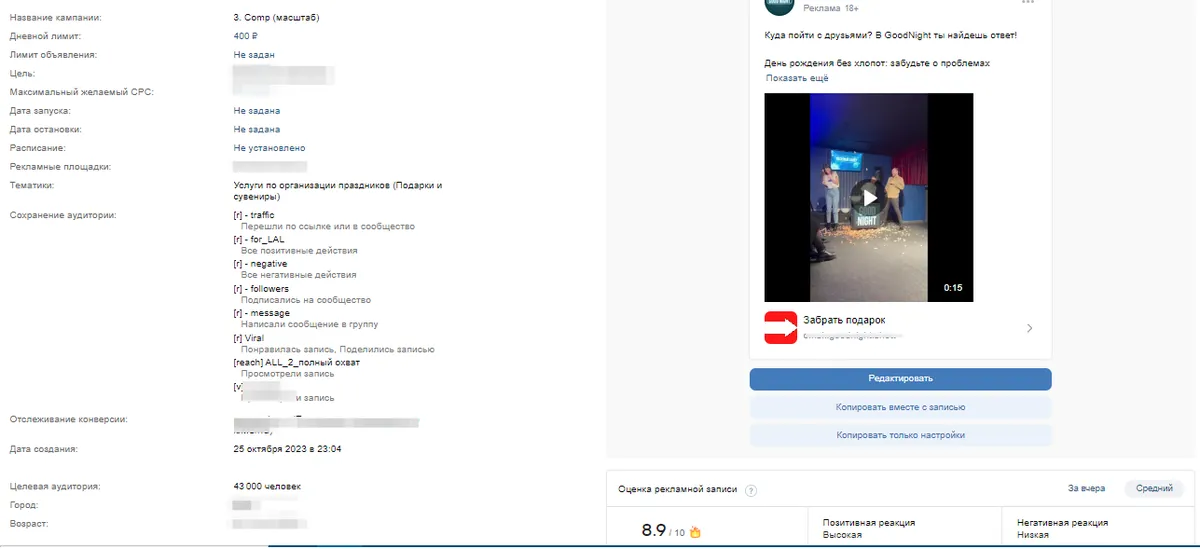The height and width of the screenshot is (549, 1200).
Task: Click the 0:15 duration label on video
Action: point(952,288)
